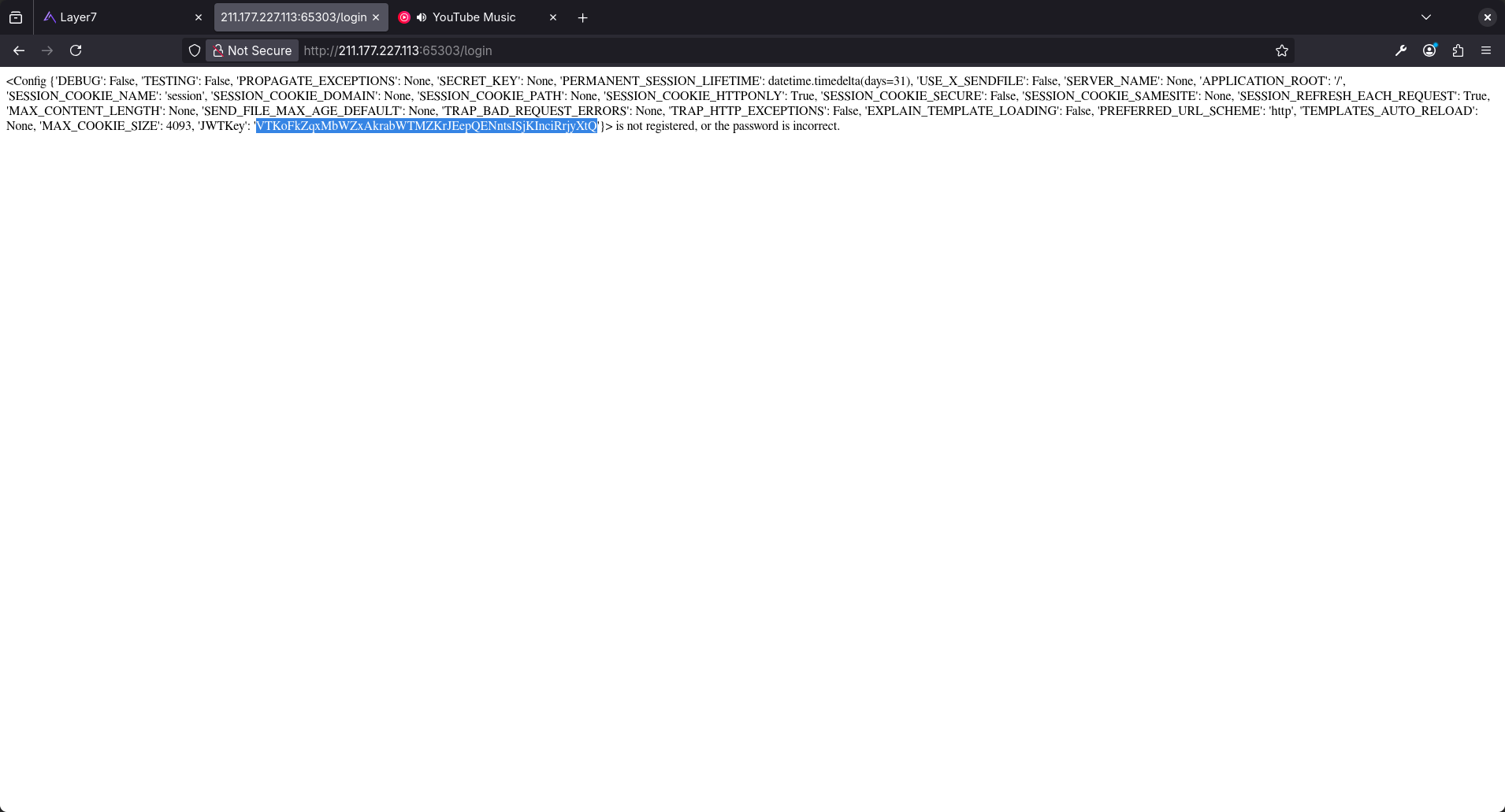Open the tracking protection shield icon
The width and height of the screenshot is (1505, 812).
(195, 50)
